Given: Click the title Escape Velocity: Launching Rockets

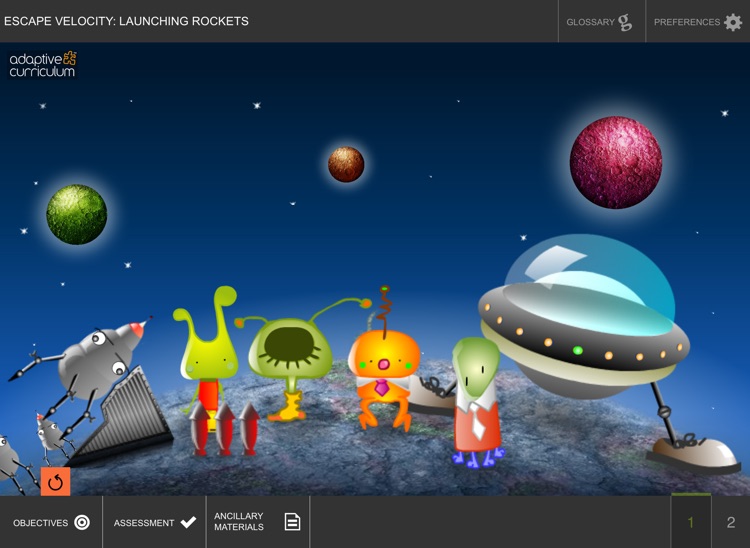Looking at the screenshot, I should [x=126, y=21].
